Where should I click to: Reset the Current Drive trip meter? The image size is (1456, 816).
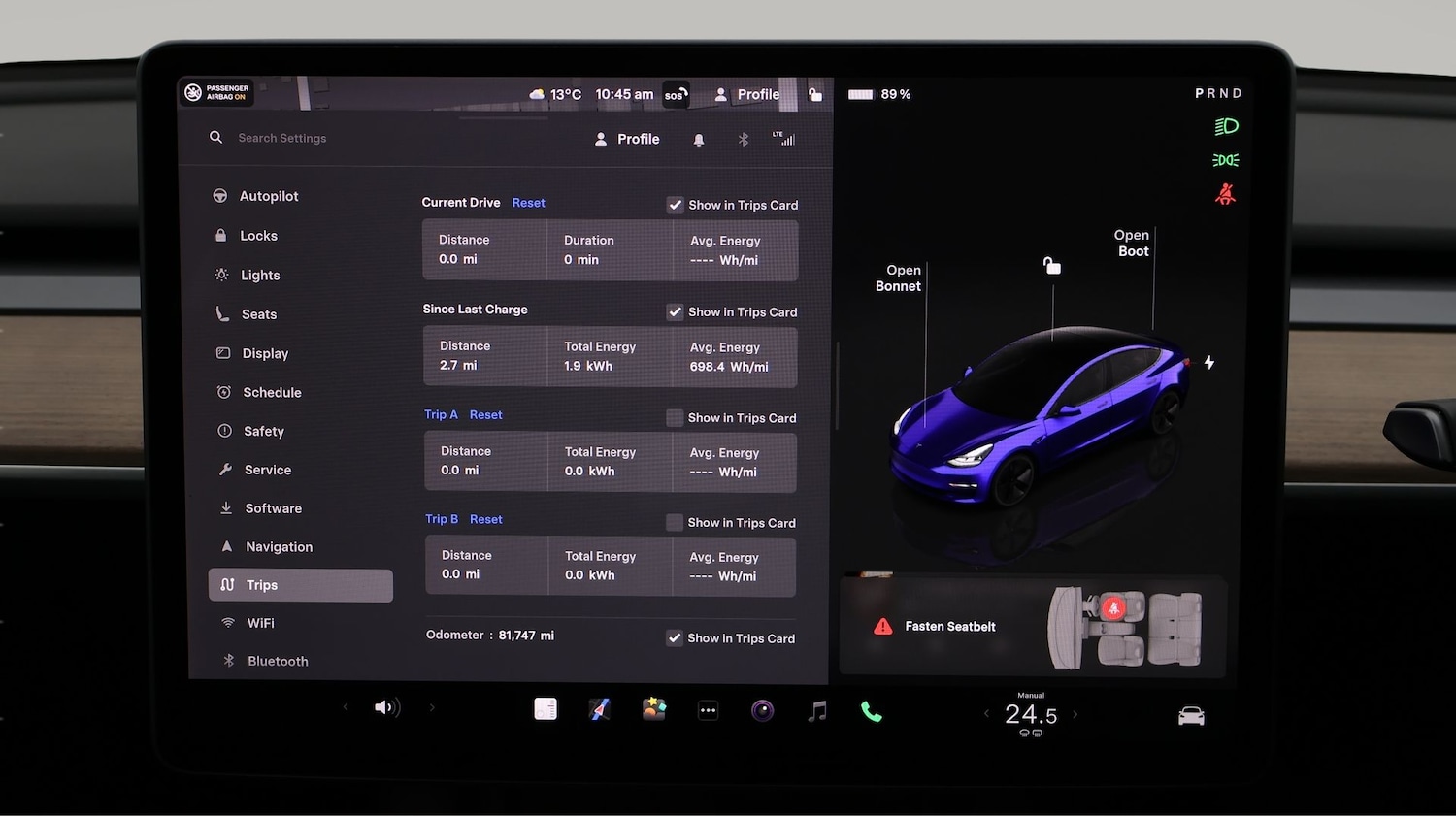(528, 202)
